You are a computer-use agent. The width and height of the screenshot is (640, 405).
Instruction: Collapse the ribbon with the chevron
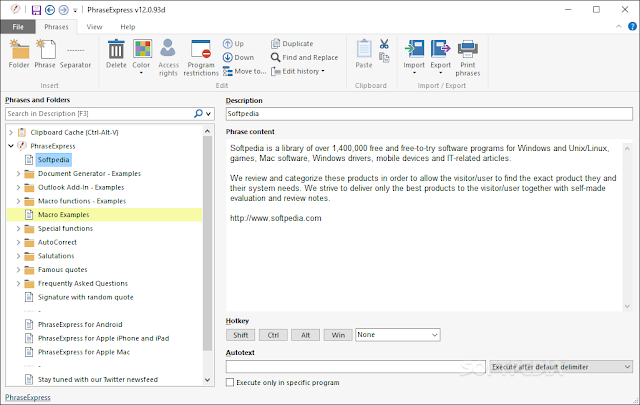click(619, 27)
